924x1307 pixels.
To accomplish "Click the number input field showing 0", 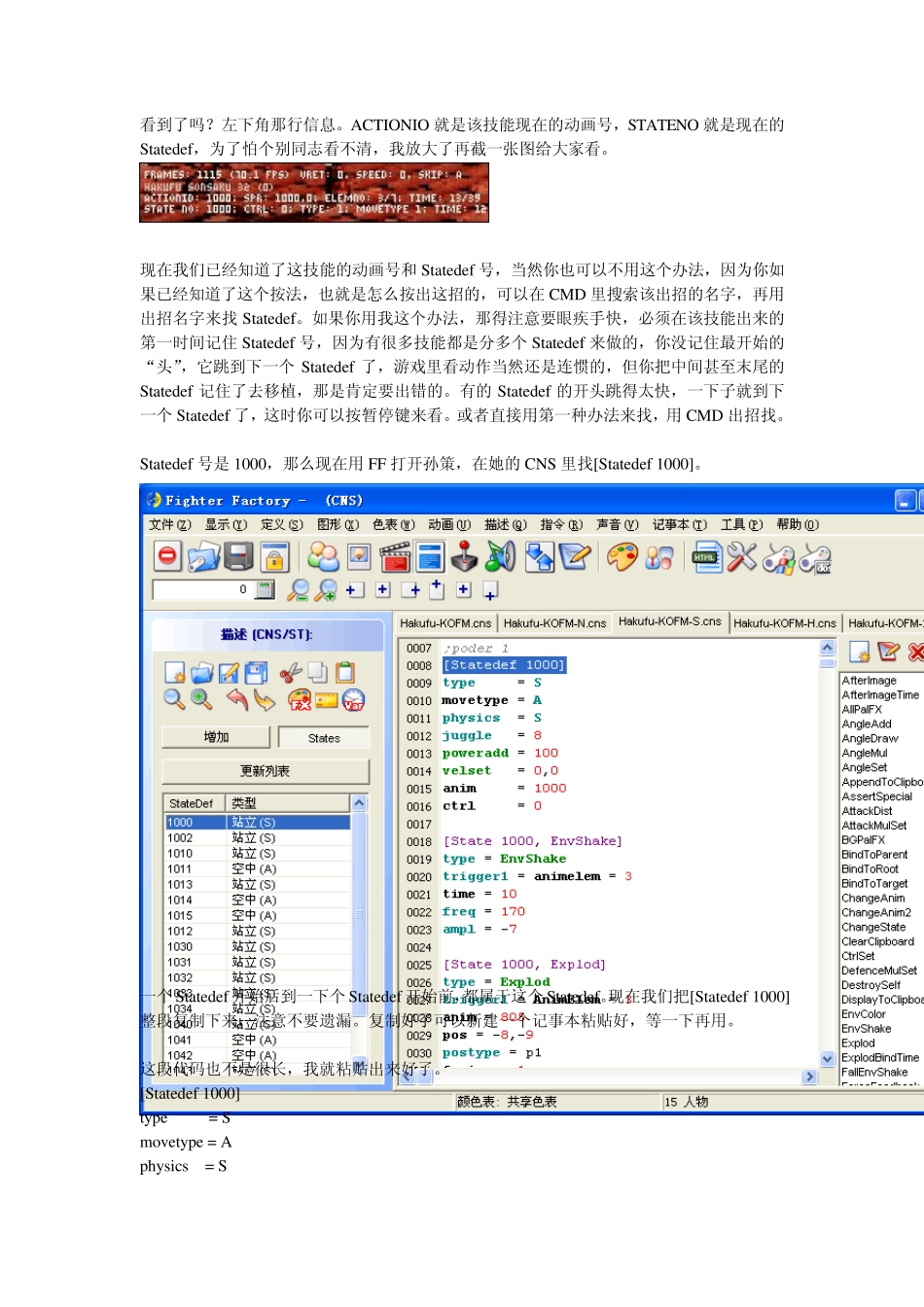I will [x=202, y=589].
